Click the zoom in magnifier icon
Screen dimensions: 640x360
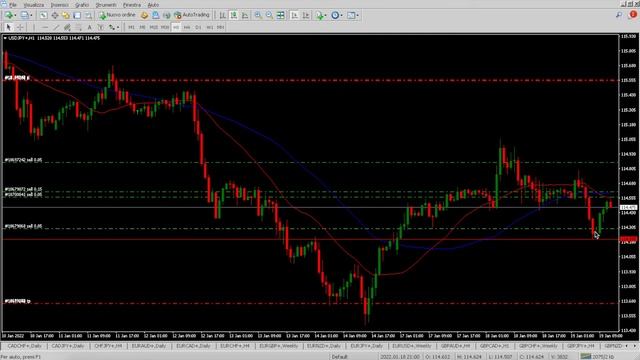click(258, 16)
